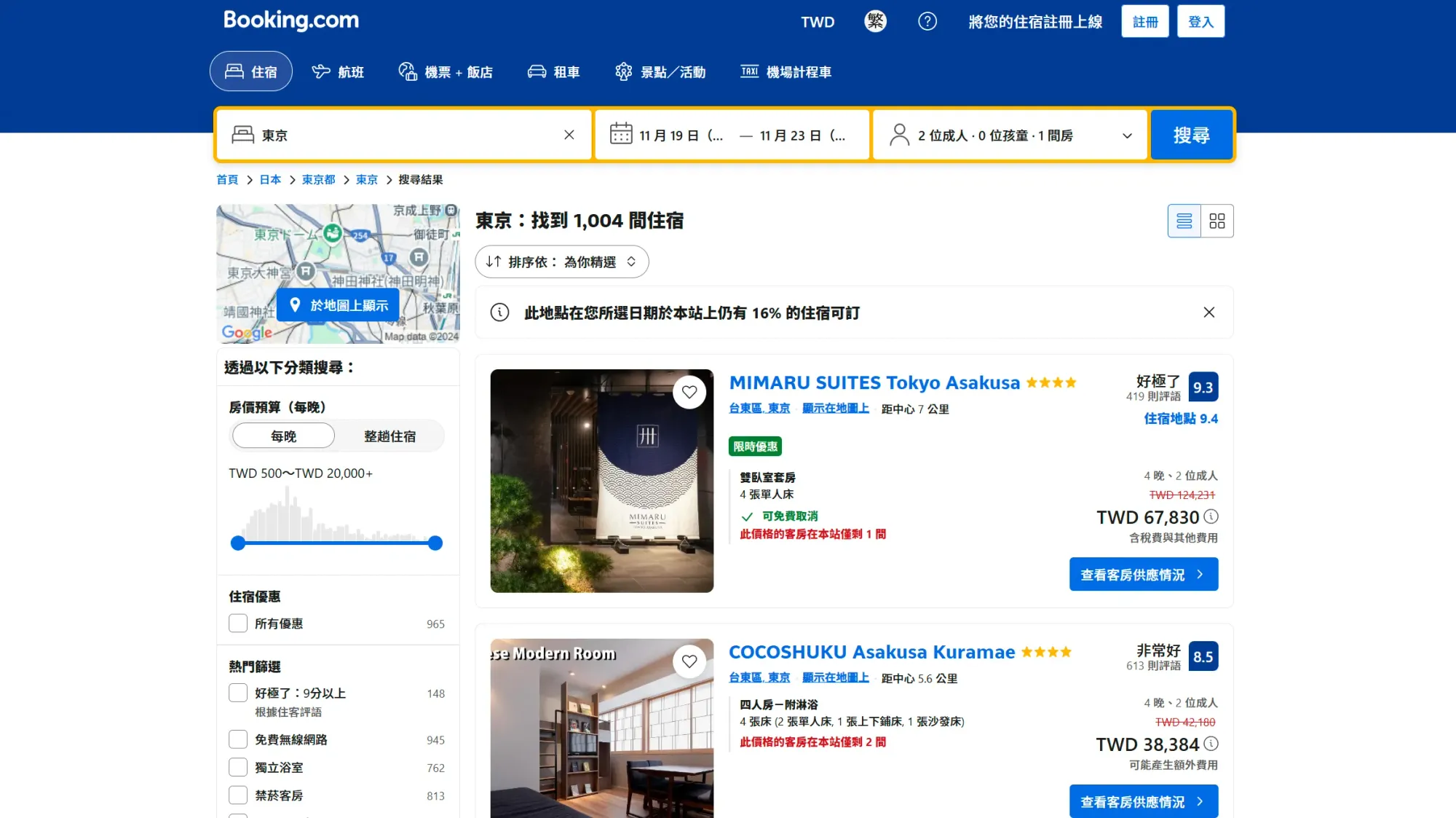Click the price distribution histogram
The height and width of the screenshot is (818, 1456).
pyautogui.click(x=336, y=513)
